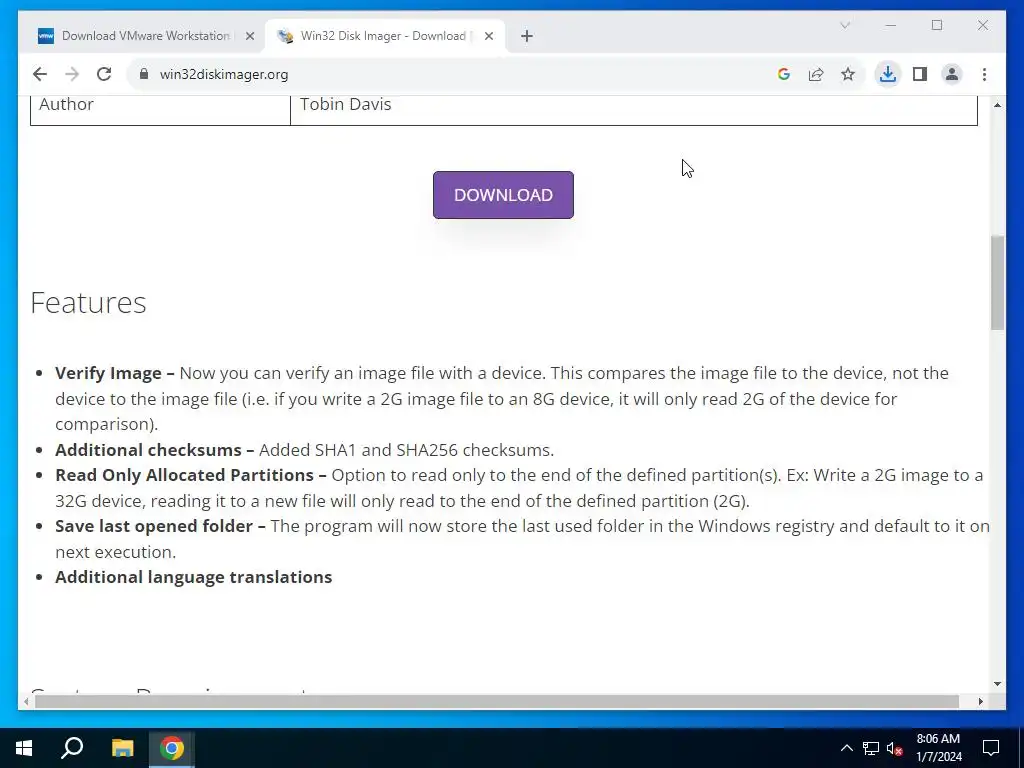The height and width of the screenshot is (768, 1024).
Task: Open the Chrome profile menu
Action: [952, 74]
